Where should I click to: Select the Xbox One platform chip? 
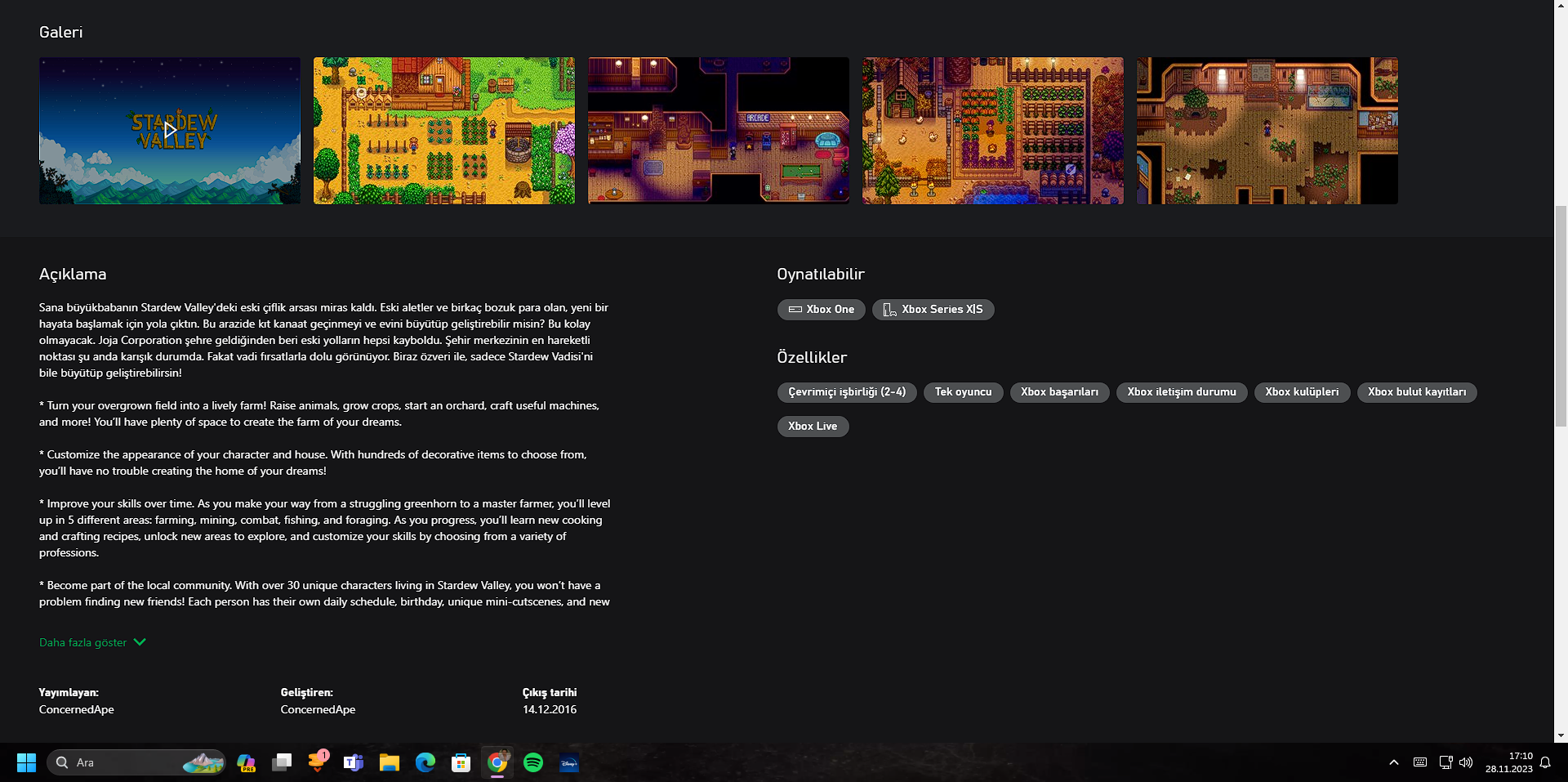822,310
